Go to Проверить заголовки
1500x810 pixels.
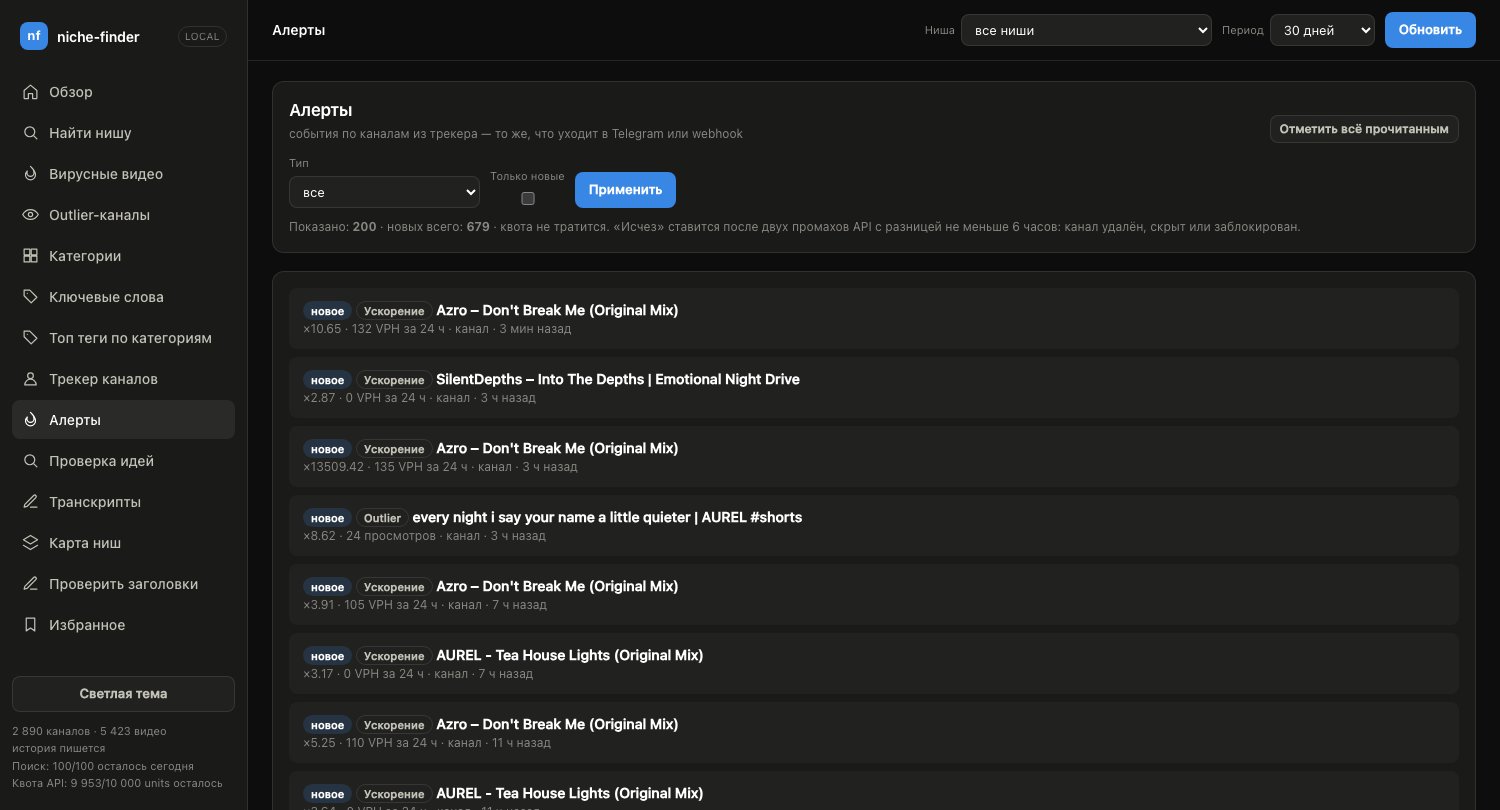point(123,584)
